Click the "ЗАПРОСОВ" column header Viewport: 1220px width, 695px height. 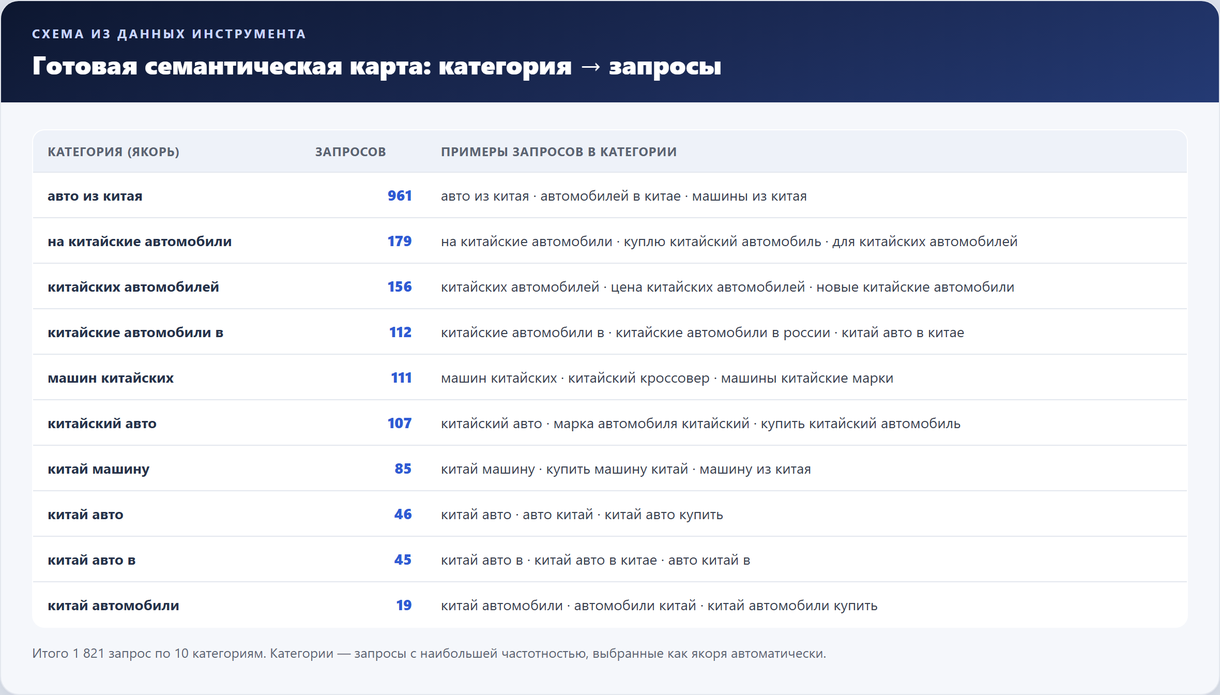(x=350, y=152)
